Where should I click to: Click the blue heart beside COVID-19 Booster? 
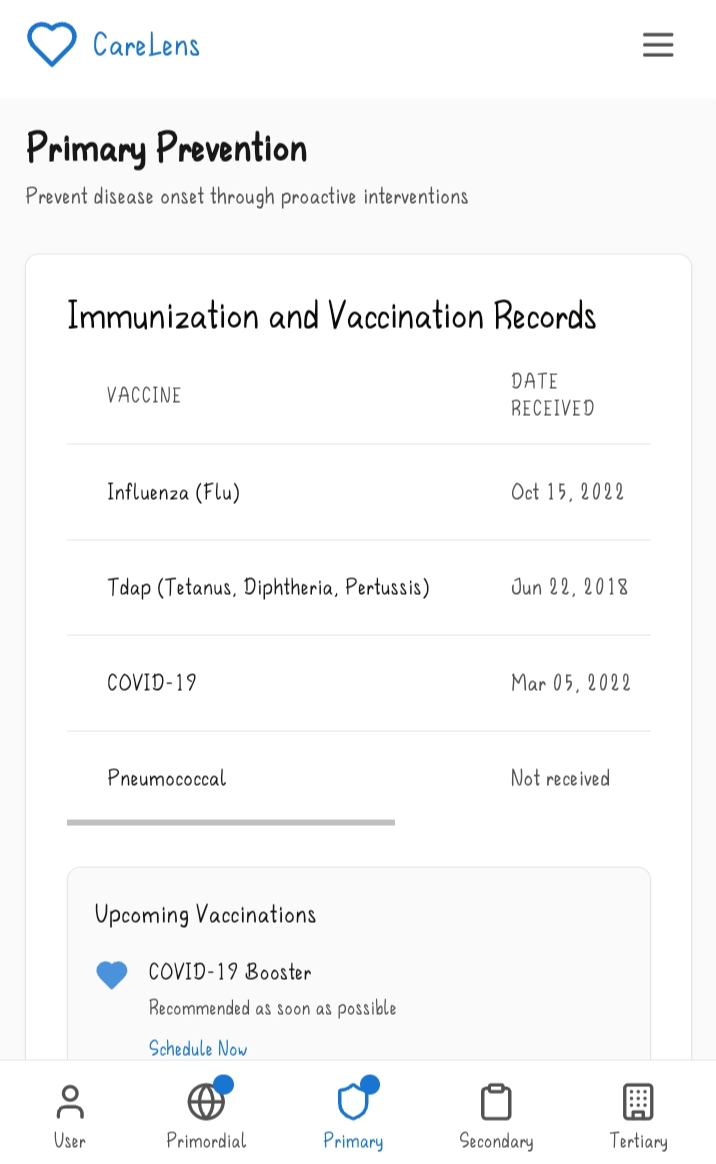coord(112,975)
